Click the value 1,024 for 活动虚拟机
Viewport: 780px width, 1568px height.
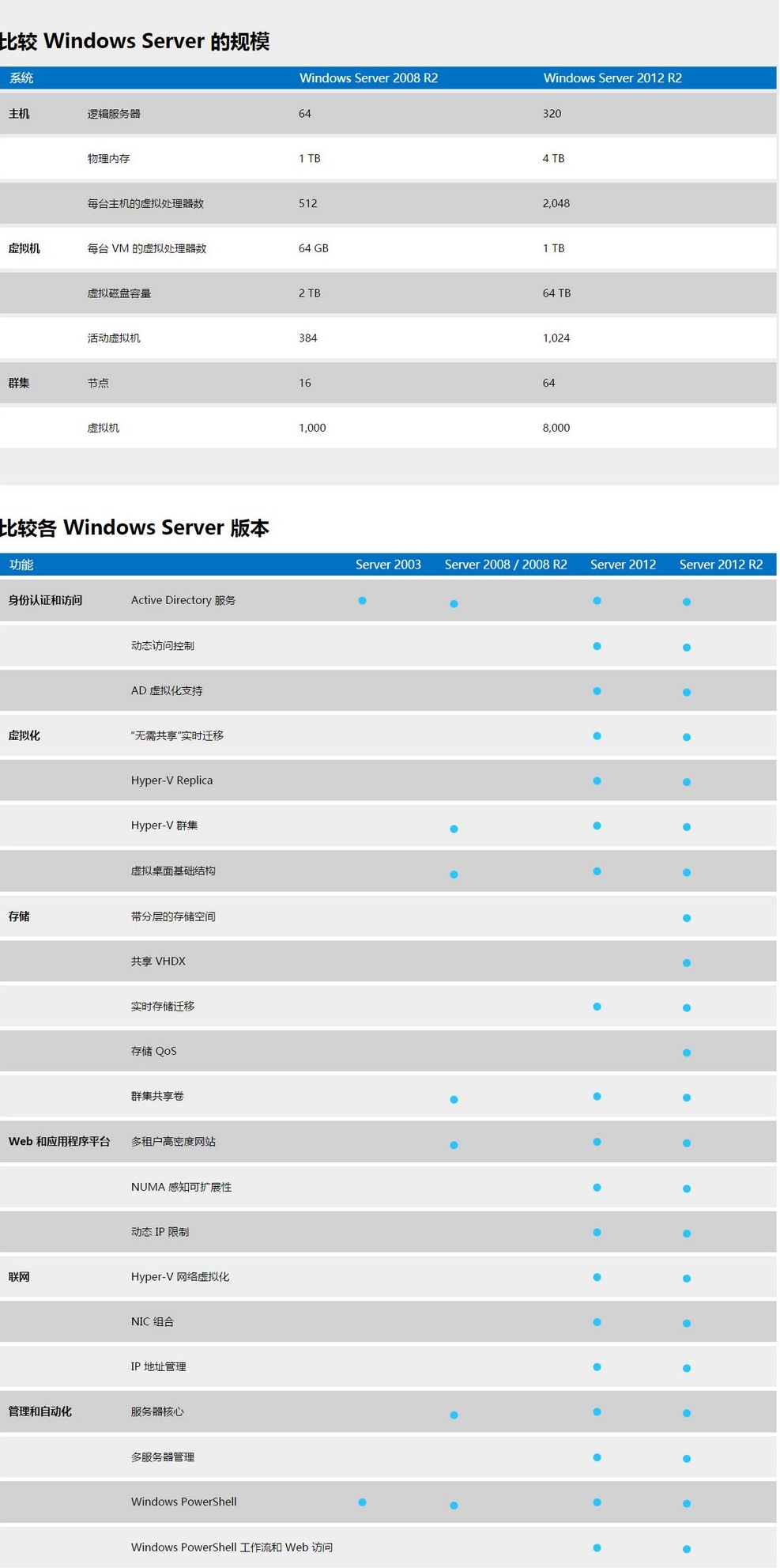(x=556, y=338)
